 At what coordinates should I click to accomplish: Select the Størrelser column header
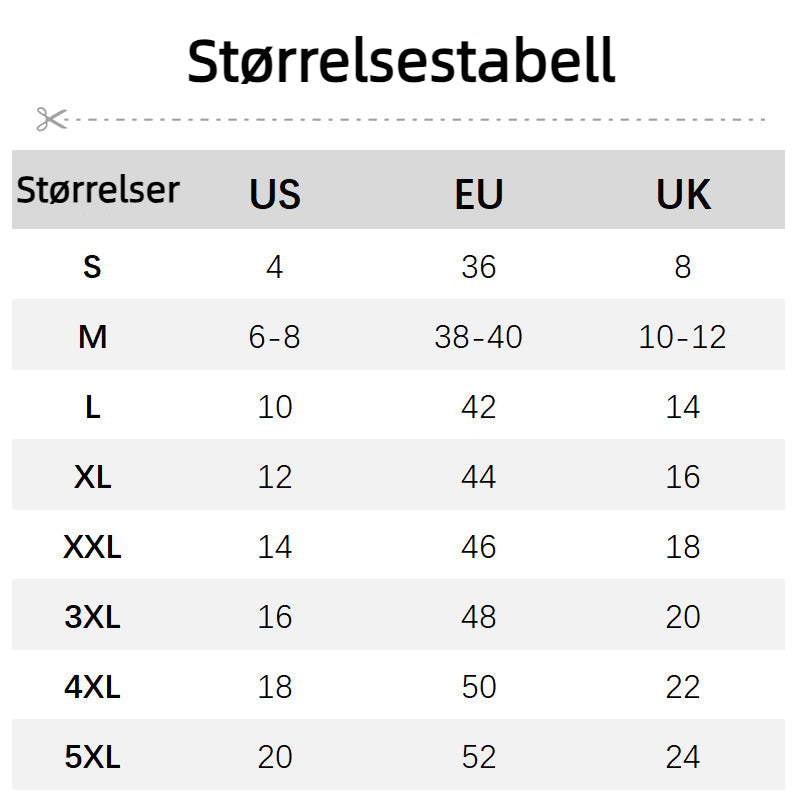pyautogui.click(x=98, y=190)
